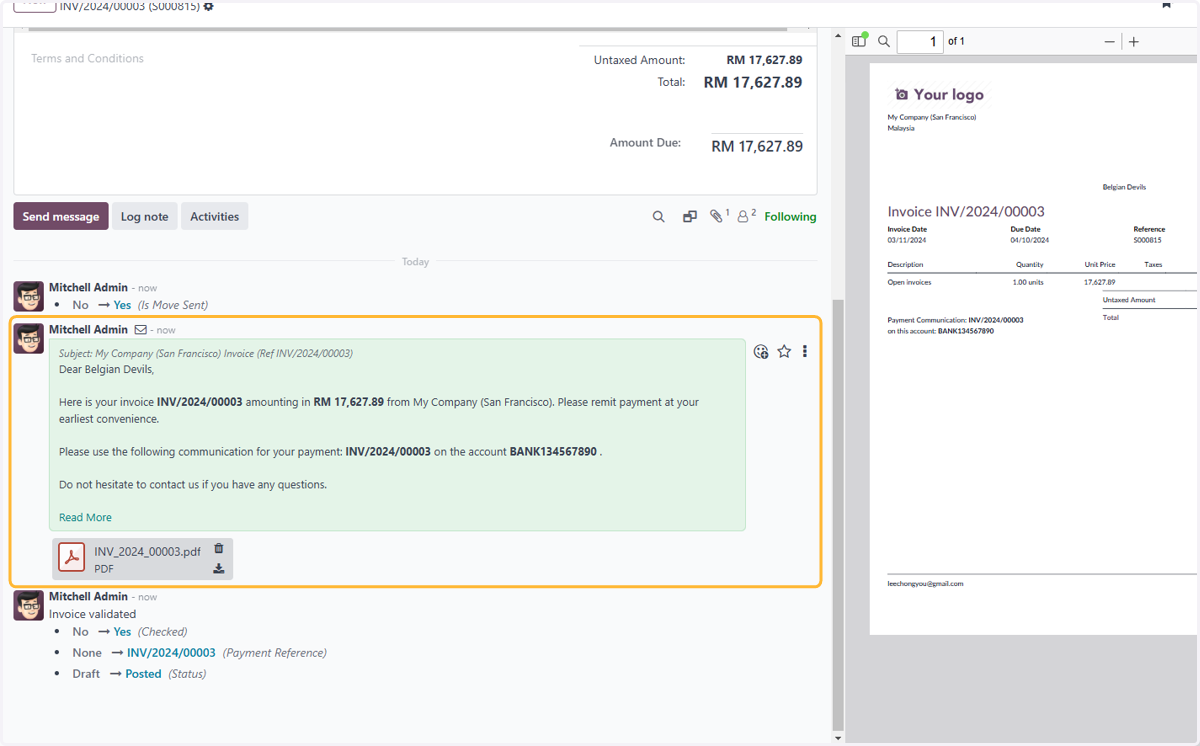The width and height of the screenshot is (1200, 746).
Task: Click the Send message button
Action: click(x=61, y=216)
